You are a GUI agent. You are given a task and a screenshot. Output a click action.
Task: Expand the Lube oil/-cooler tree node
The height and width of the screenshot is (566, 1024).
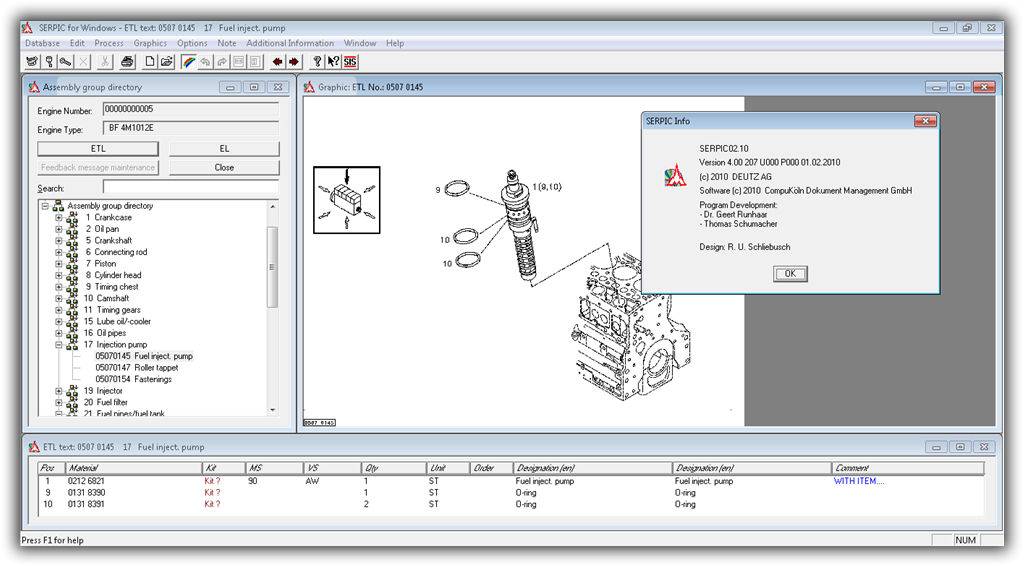coord(59,322)
